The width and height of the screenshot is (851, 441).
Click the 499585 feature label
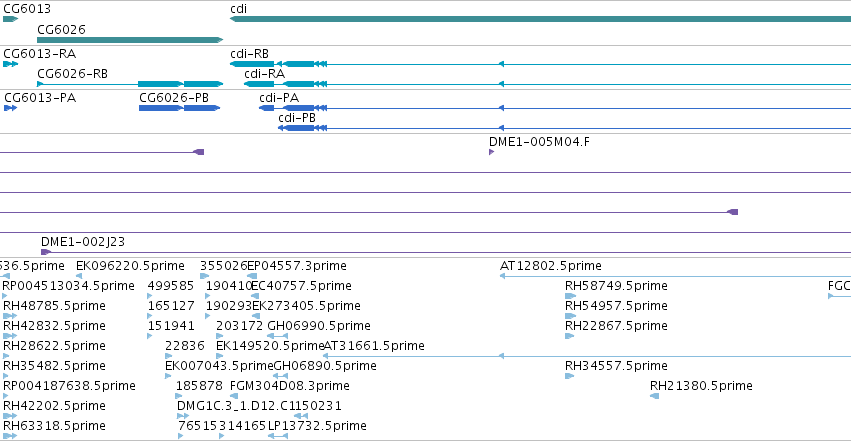click(170, 286)
